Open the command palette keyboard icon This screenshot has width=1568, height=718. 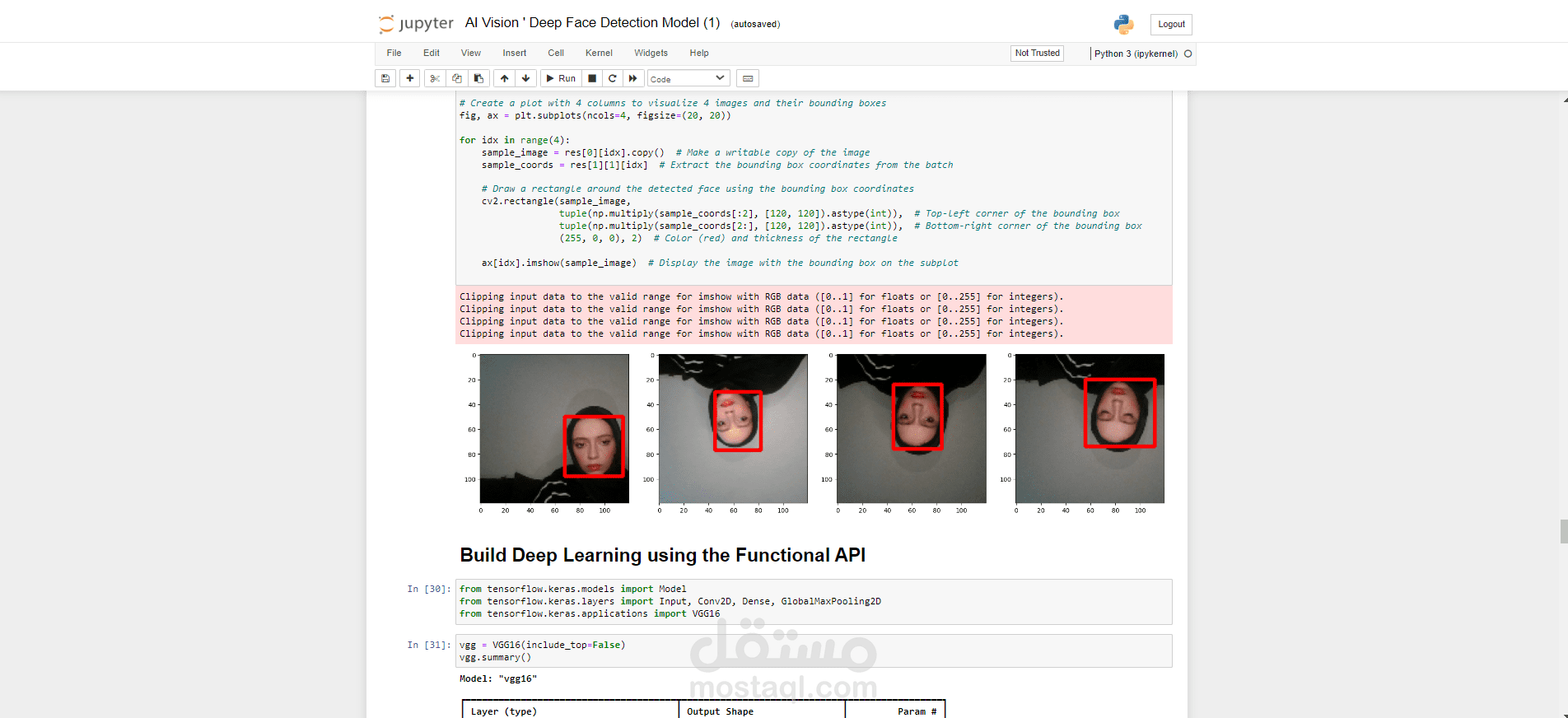748,78
